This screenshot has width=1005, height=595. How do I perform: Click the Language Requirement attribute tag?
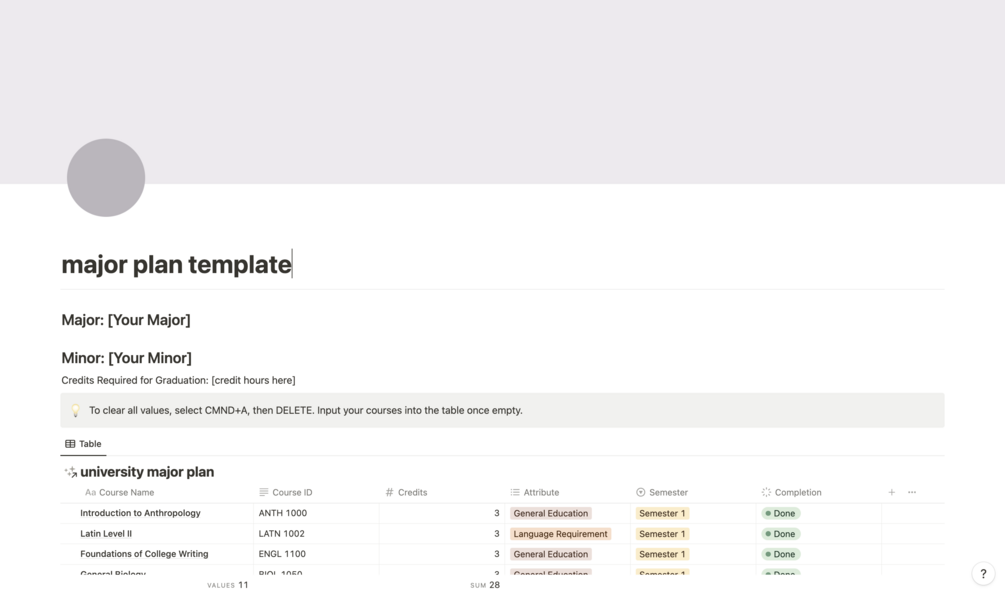560,534
